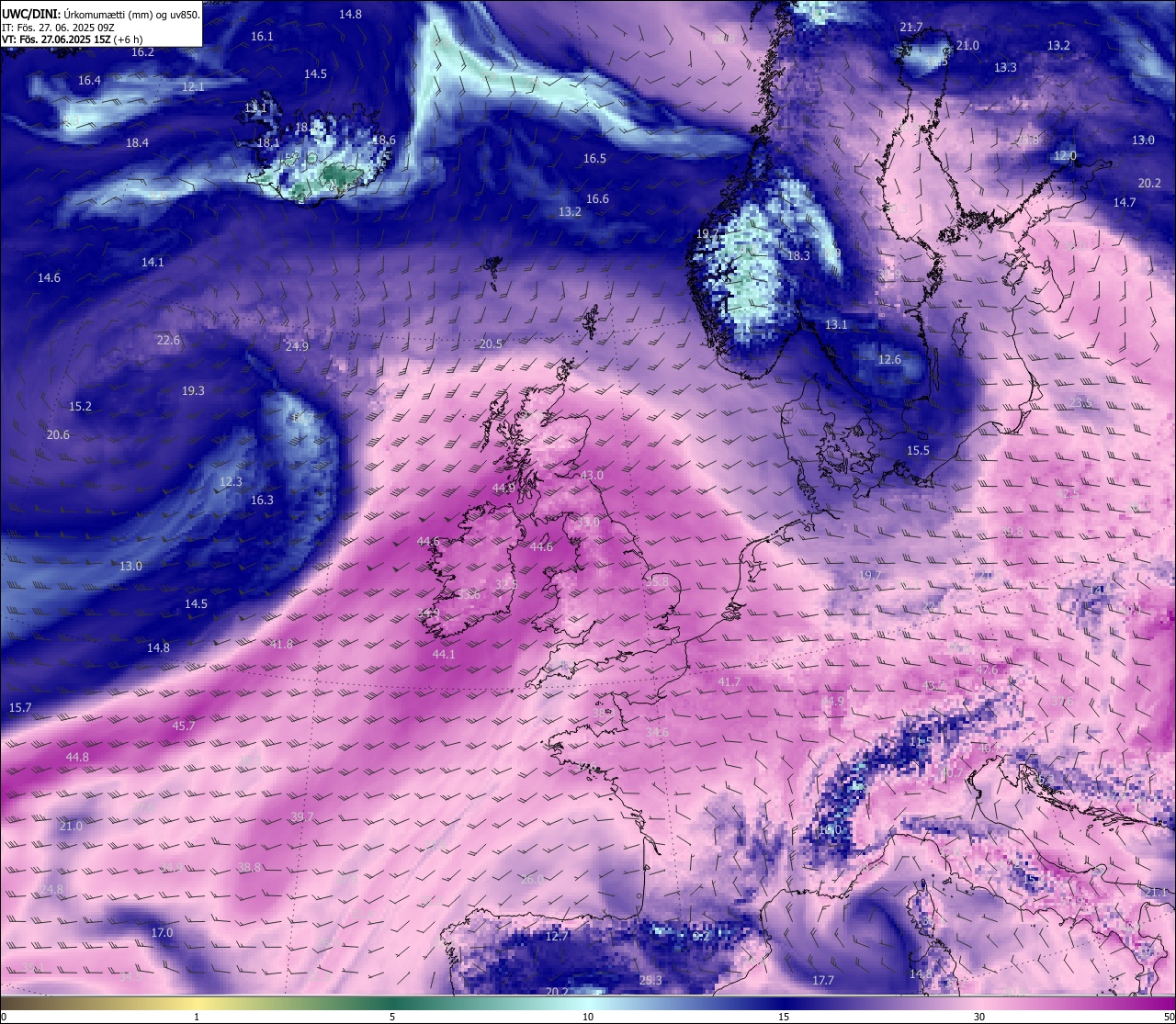Click the 16.1 value label
The width and height of the screenshot is (1176, 1024).
(x=262, y=37)
